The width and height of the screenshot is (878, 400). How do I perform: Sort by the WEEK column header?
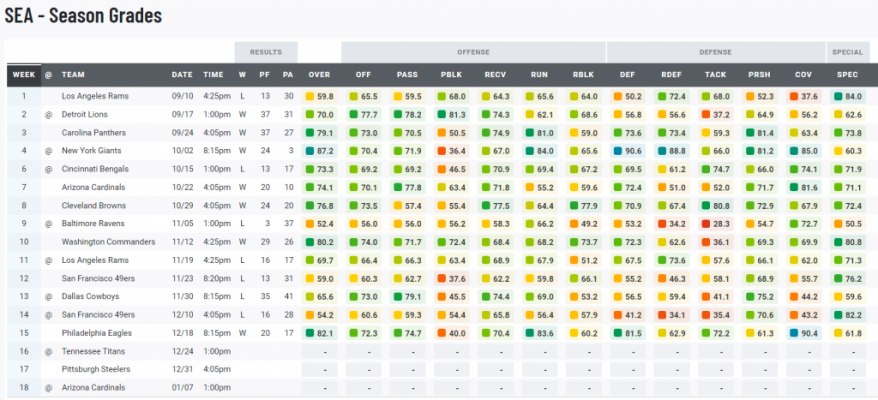(24, 75)
